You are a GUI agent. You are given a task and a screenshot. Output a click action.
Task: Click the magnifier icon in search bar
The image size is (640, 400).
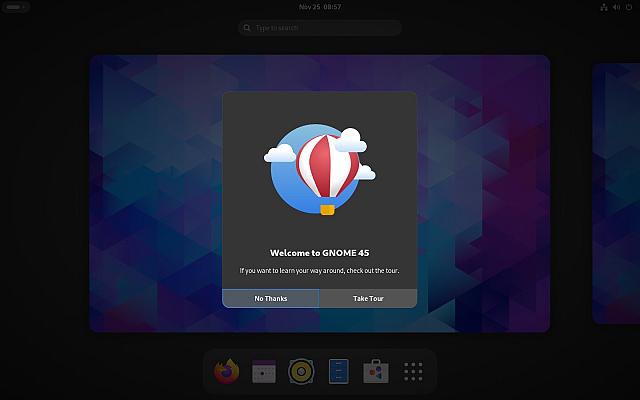(247, 28)
